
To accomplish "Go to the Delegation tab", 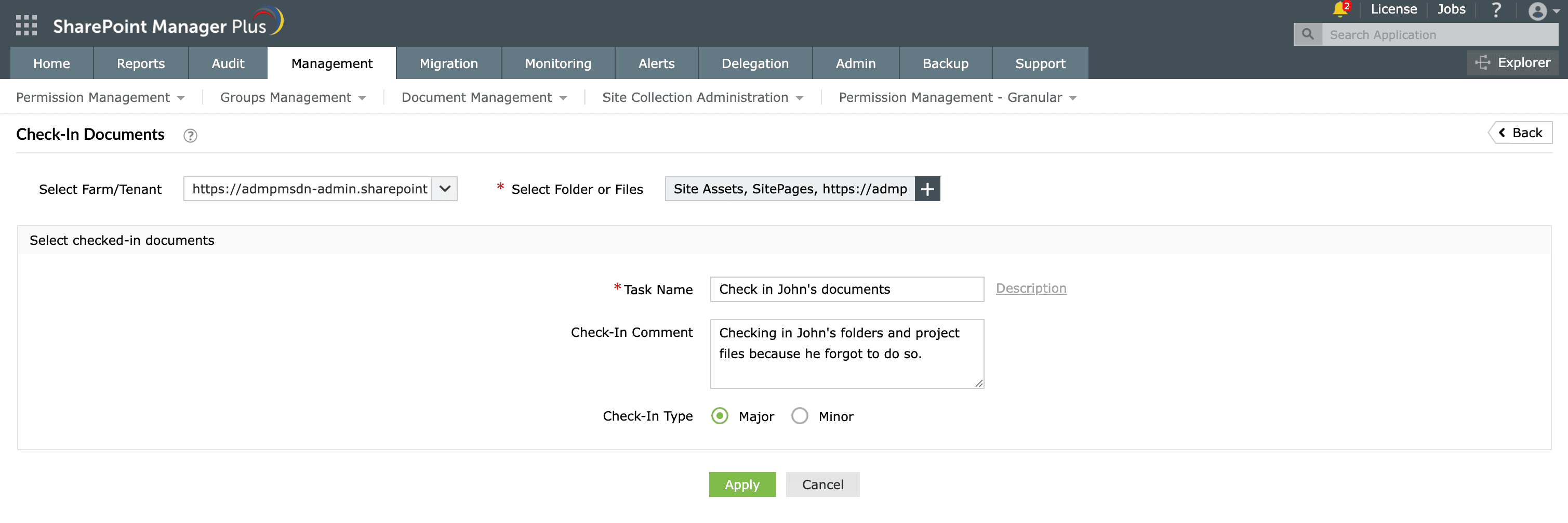I will click(755, 63).
